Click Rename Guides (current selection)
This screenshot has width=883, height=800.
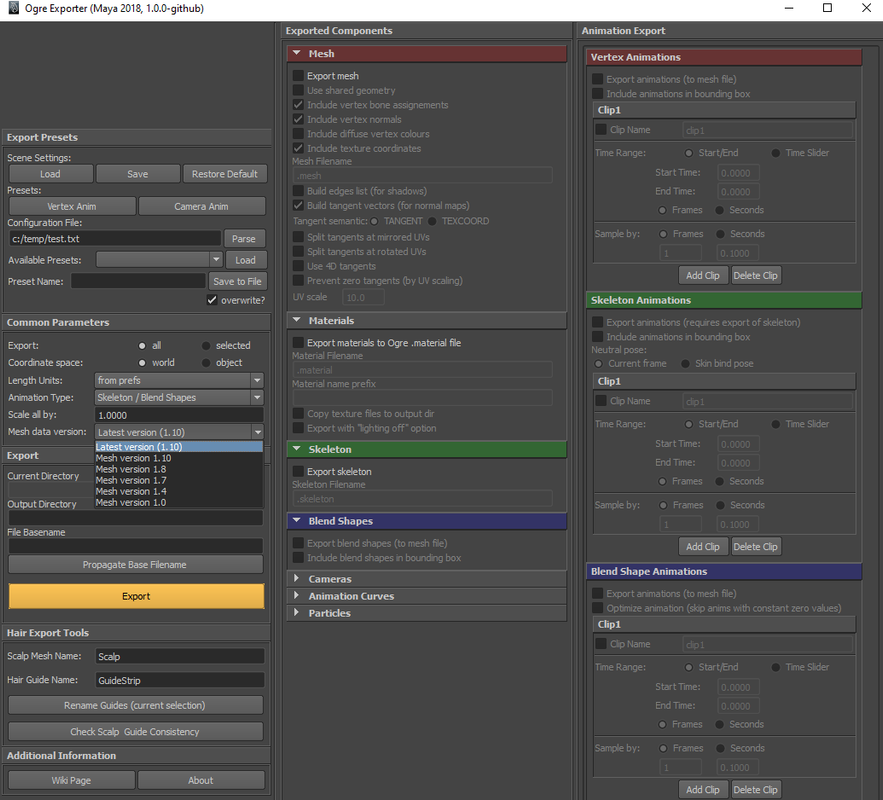[x=135, y=705]
